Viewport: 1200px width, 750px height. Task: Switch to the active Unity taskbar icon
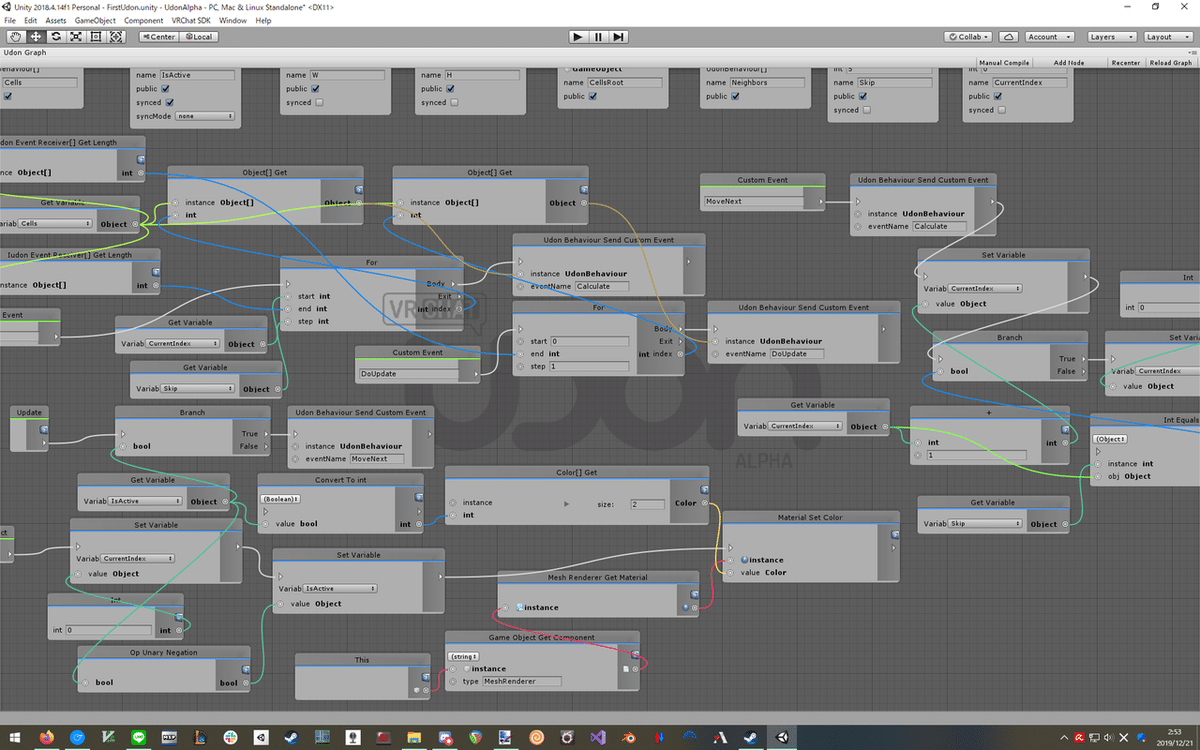pyautogui.click(x=783, y=738)
